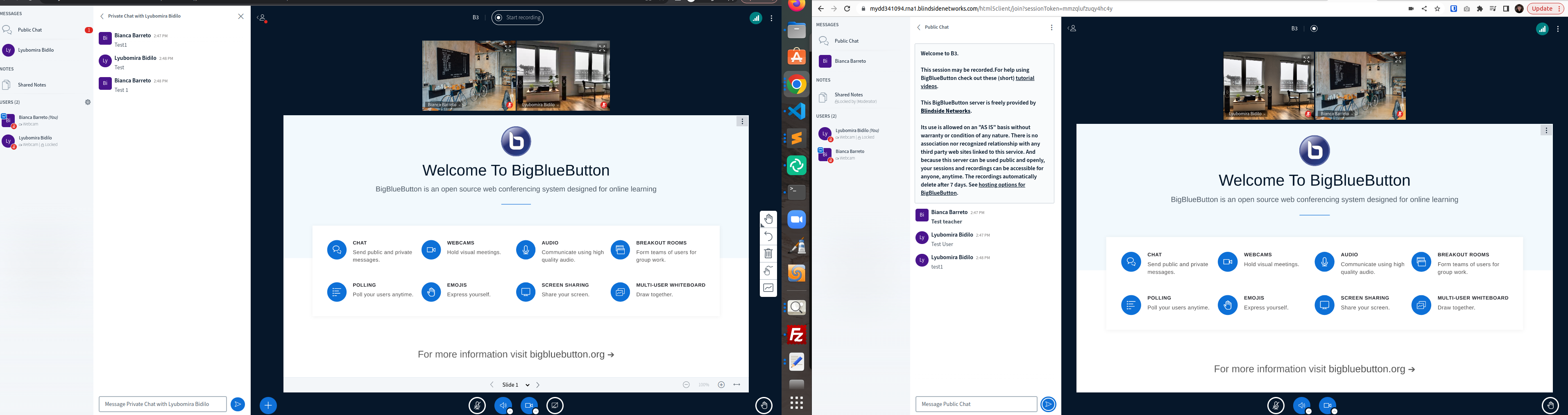Open options menu in left window header

(771, 18)
